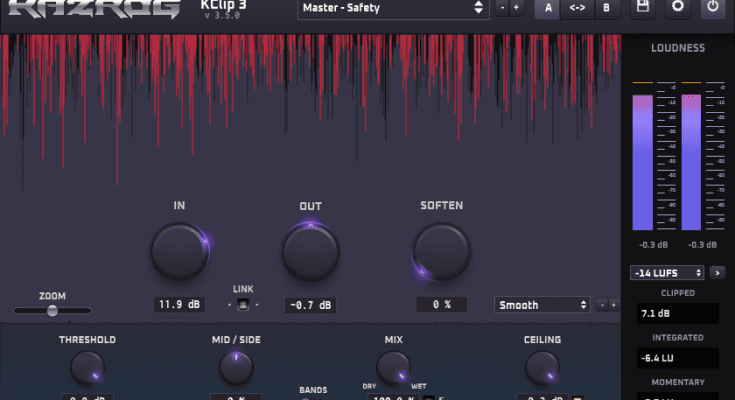Viewport: 735px width, 400px height.
Task: Click the MIX dry/wet knob
Action: tap(393, 367)
